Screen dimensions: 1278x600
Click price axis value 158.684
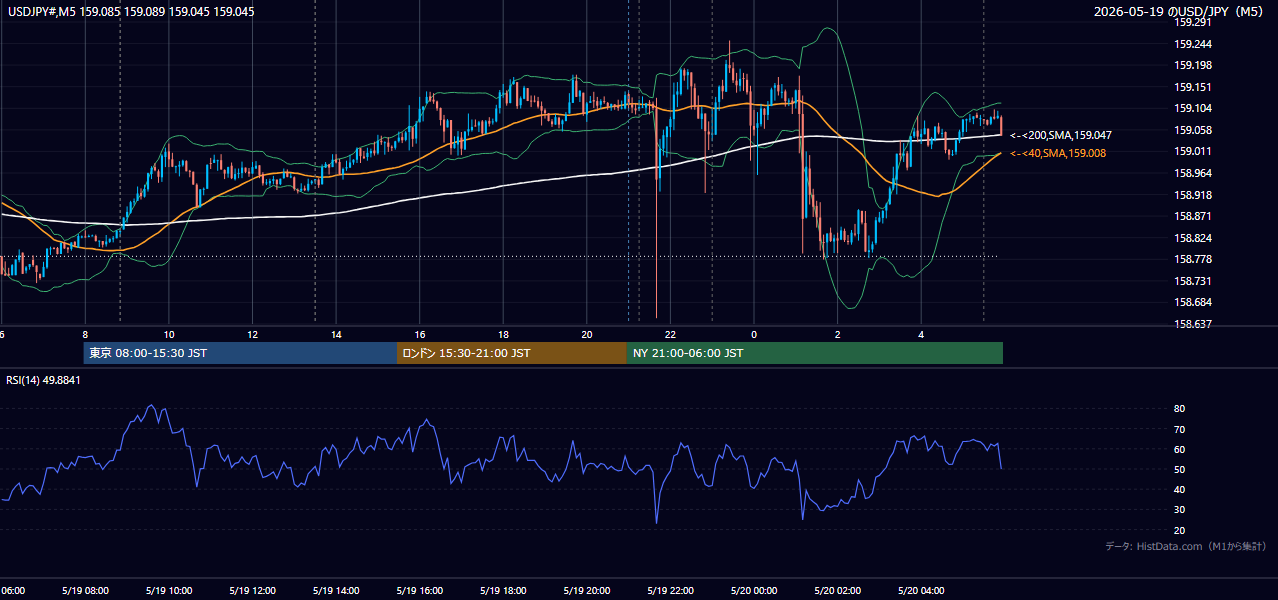[1193, 302]
